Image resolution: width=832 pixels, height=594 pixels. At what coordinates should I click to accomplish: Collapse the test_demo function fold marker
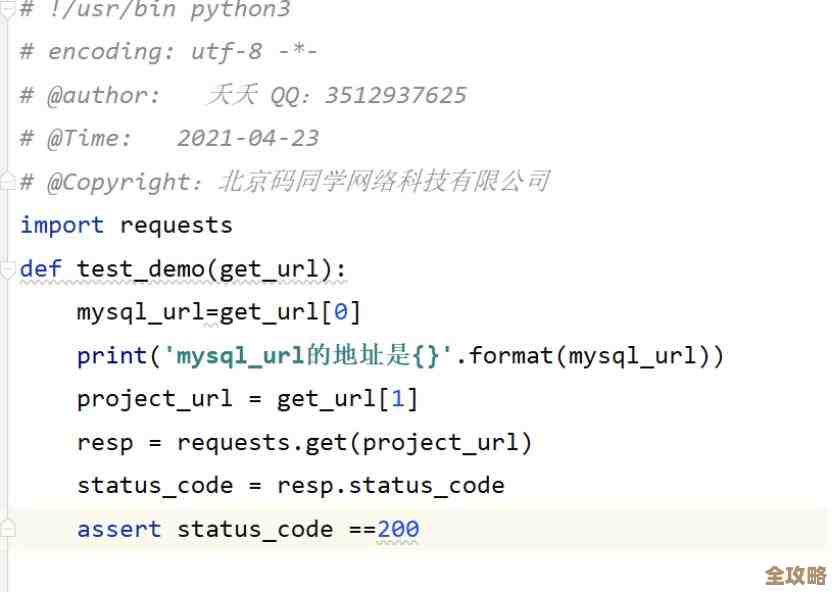pos(7,268)
